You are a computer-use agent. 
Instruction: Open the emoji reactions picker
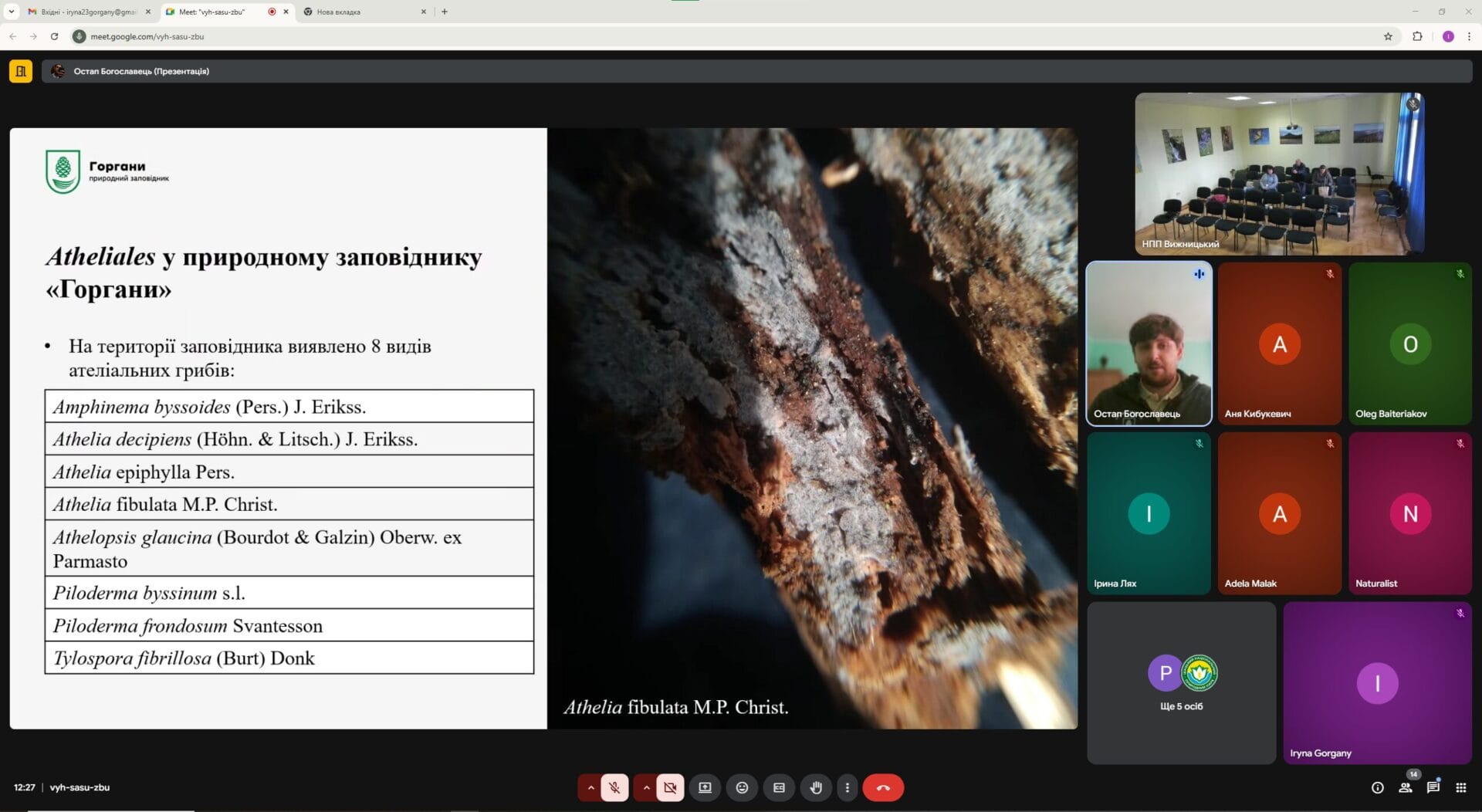point(742,787)
